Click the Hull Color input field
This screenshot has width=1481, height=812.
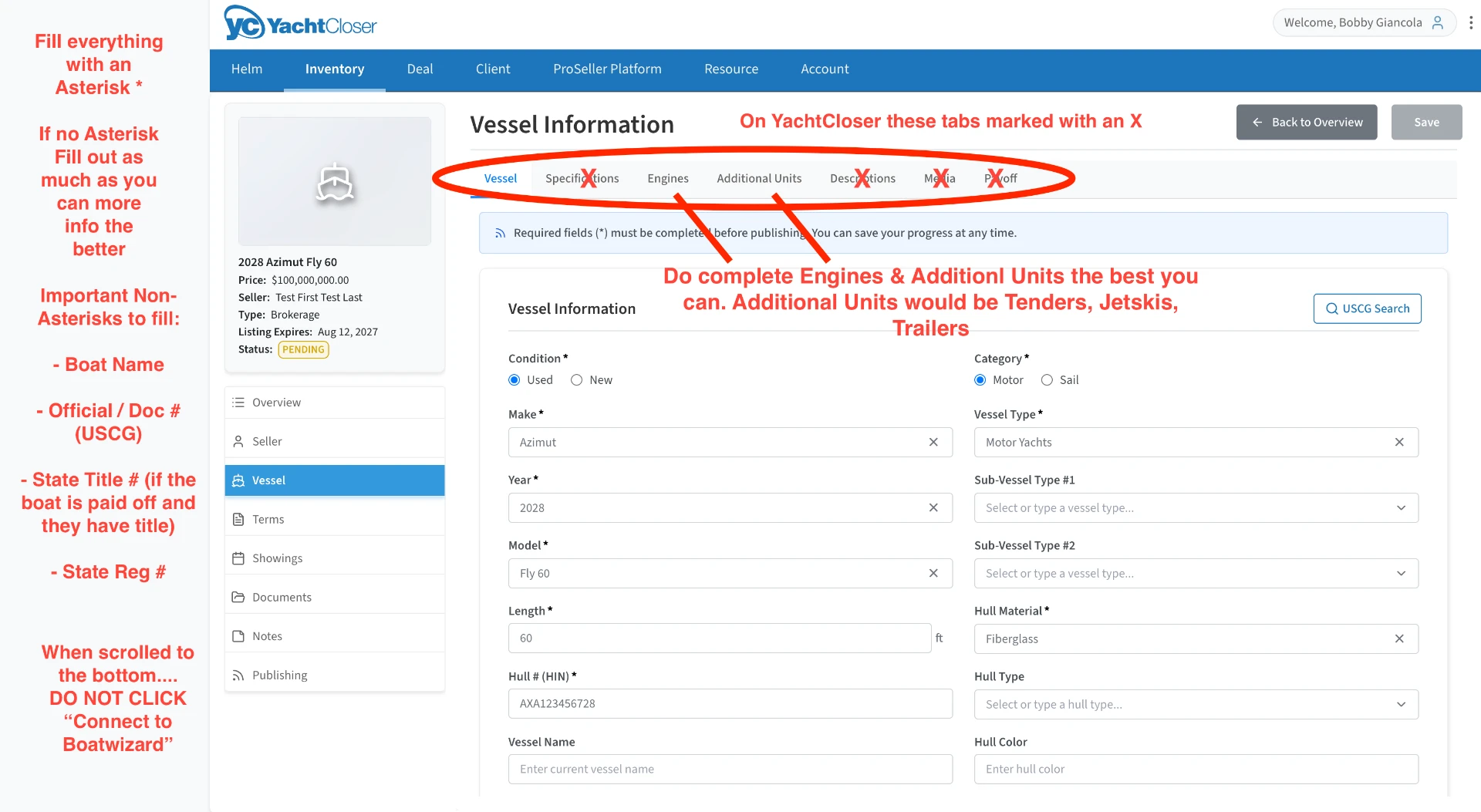pyautogui.click(x=1196, y=769)
